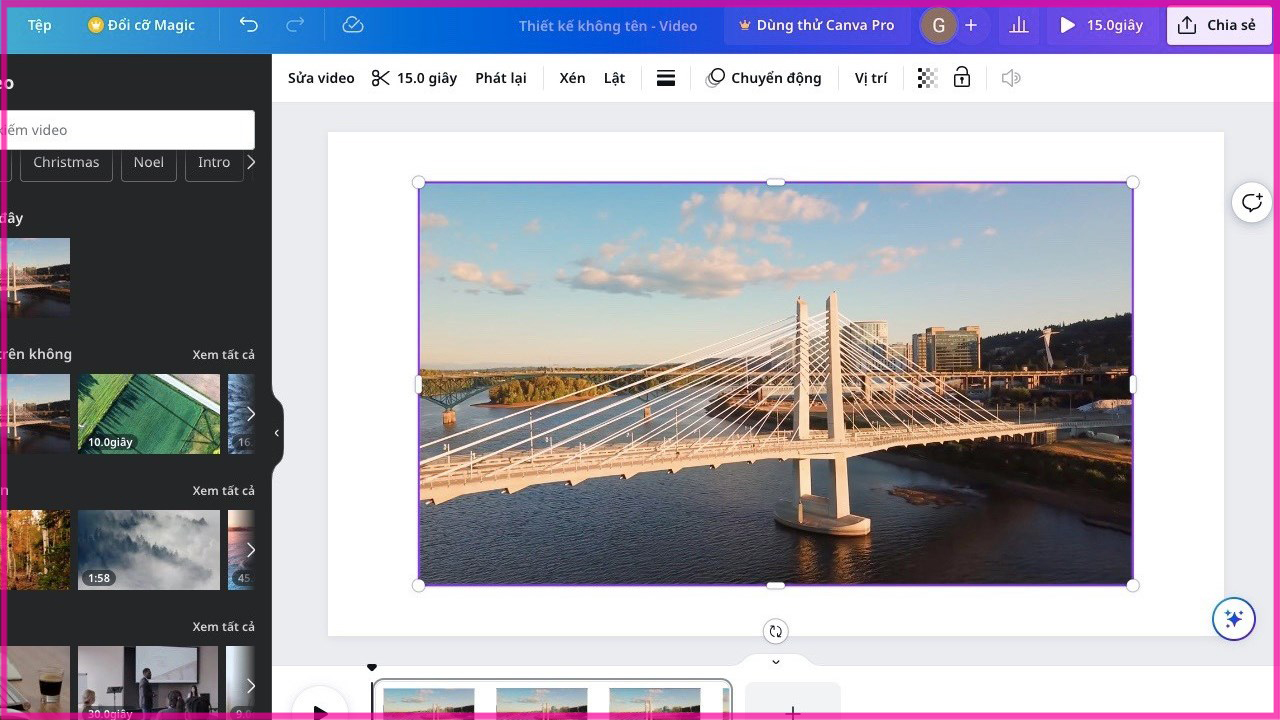Show more videos in the forest row
The width and height of the screenshot is (1280, 720).
(x=250, y=550)
